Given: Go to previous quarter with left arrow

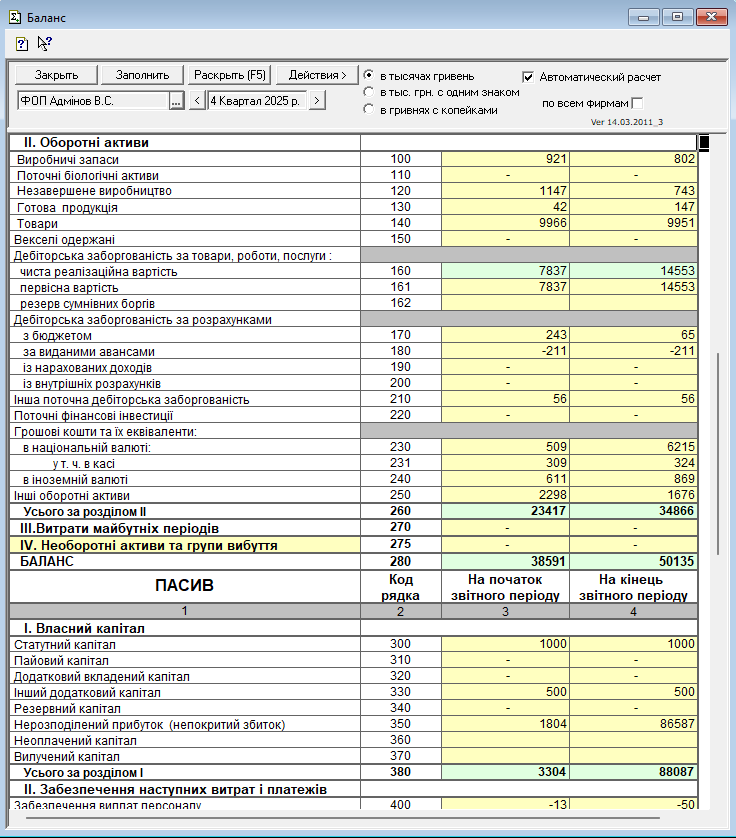Looking at the screenshot, I should pyautogui.click(x=197, y=100).
